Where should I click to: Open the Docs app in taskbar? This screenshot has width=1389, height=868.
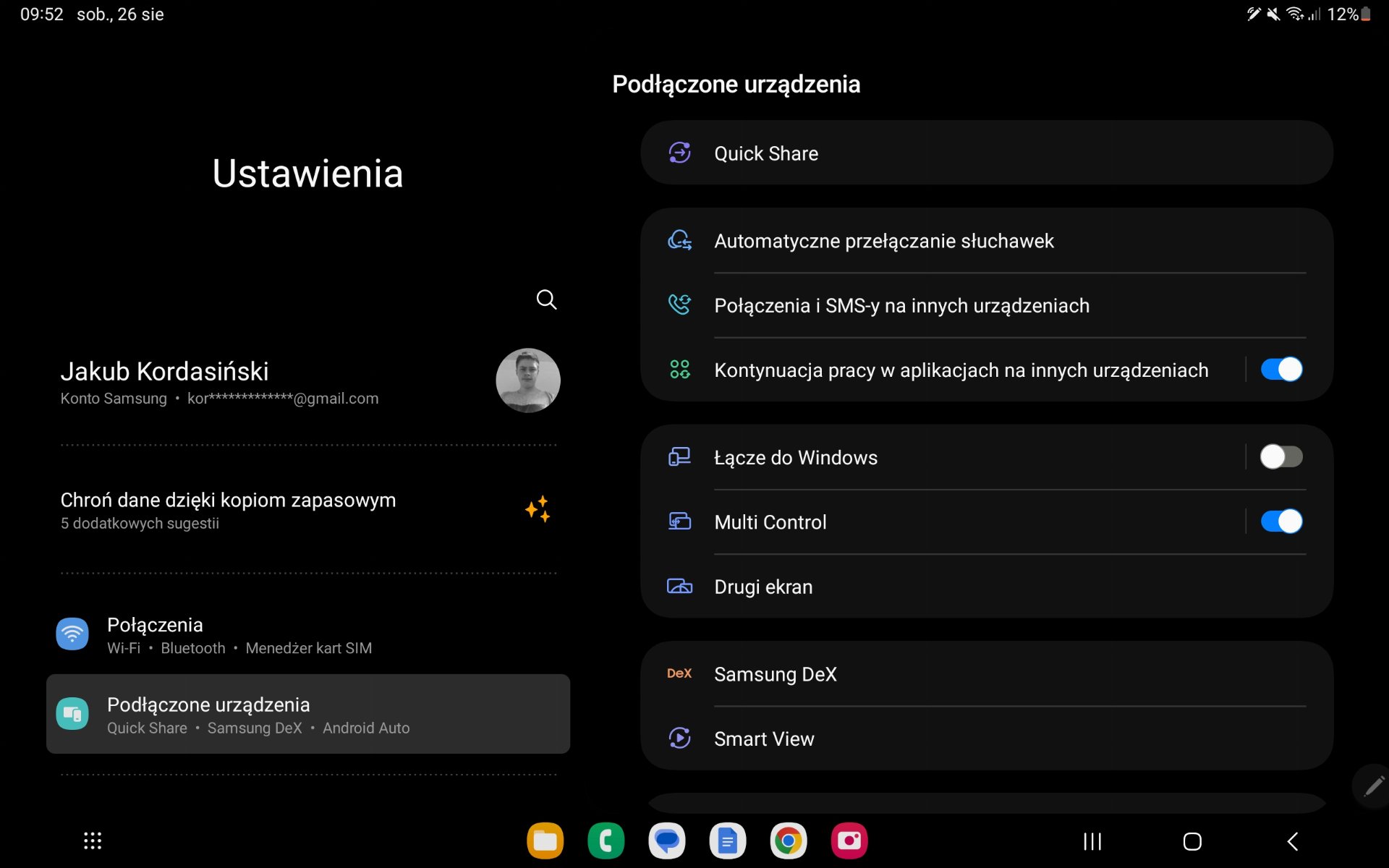pos(727,841)
